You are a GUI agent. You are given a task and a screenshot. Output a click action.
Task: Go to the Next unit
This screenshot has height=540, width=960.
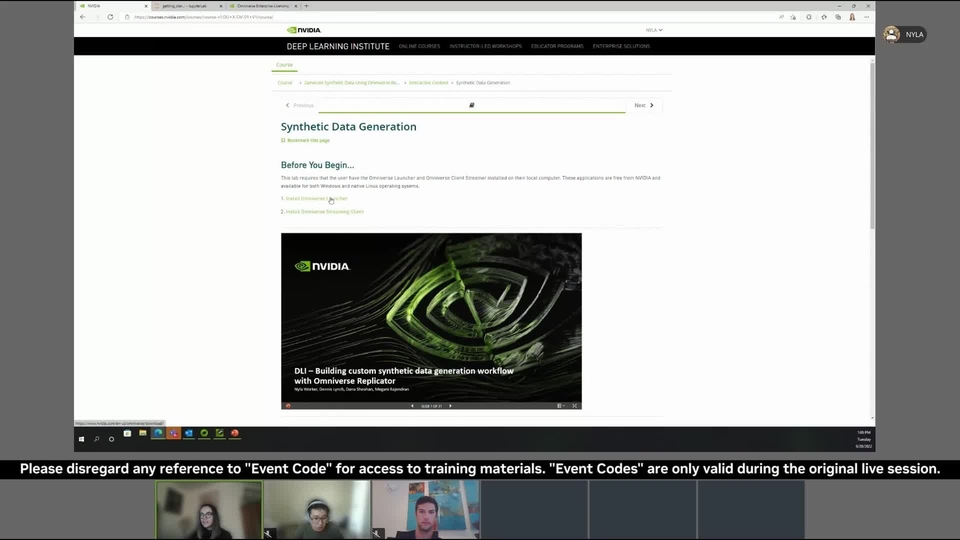point(643,105)
